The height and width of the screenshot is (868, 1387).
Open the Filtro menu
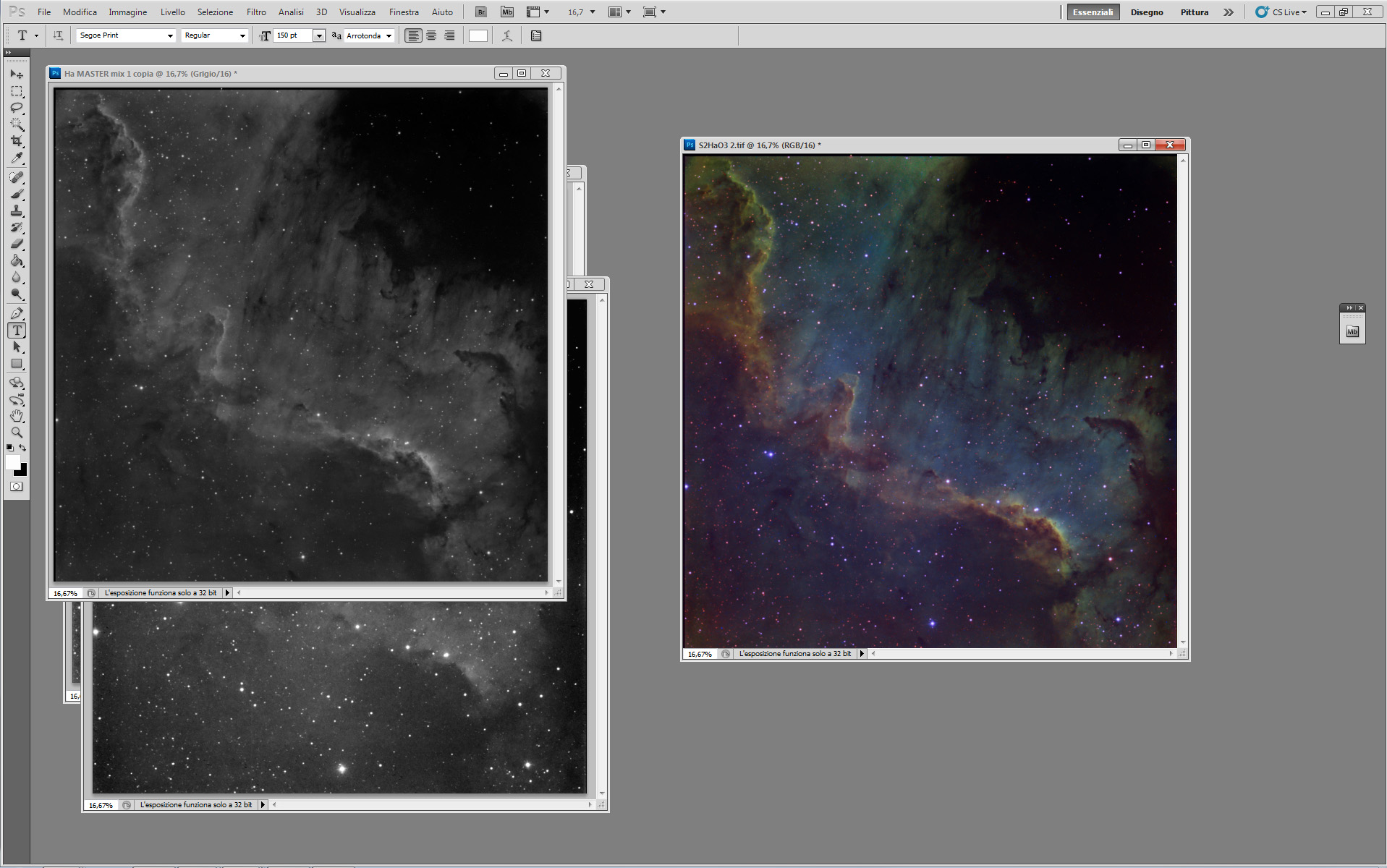pyautogui.click(x=256, y=12)
